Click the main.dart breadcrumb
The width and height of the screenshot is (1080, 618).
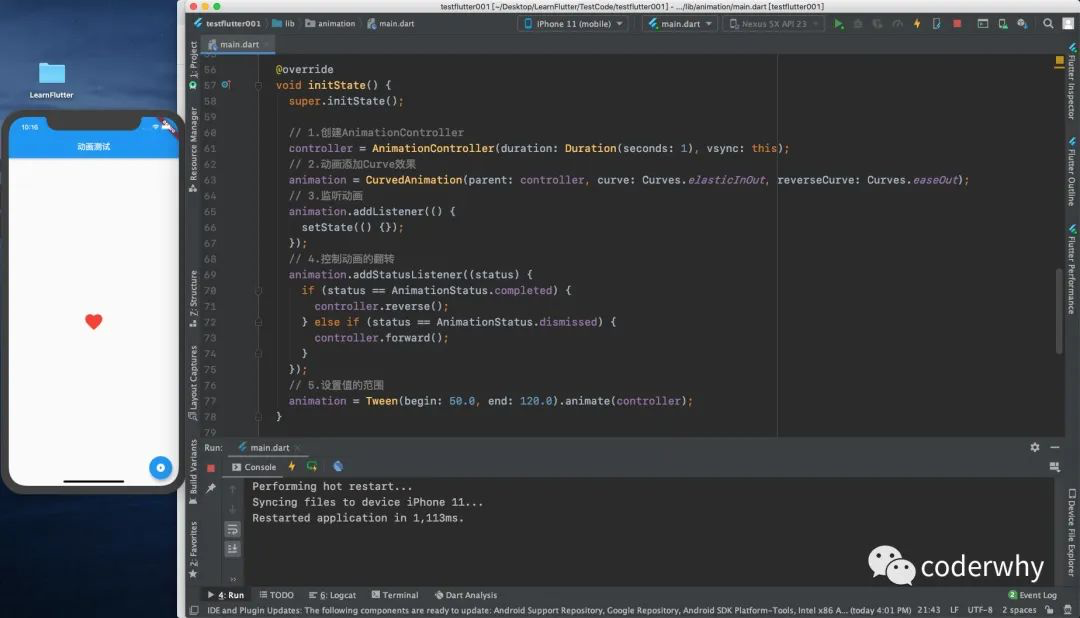point(391,24)
